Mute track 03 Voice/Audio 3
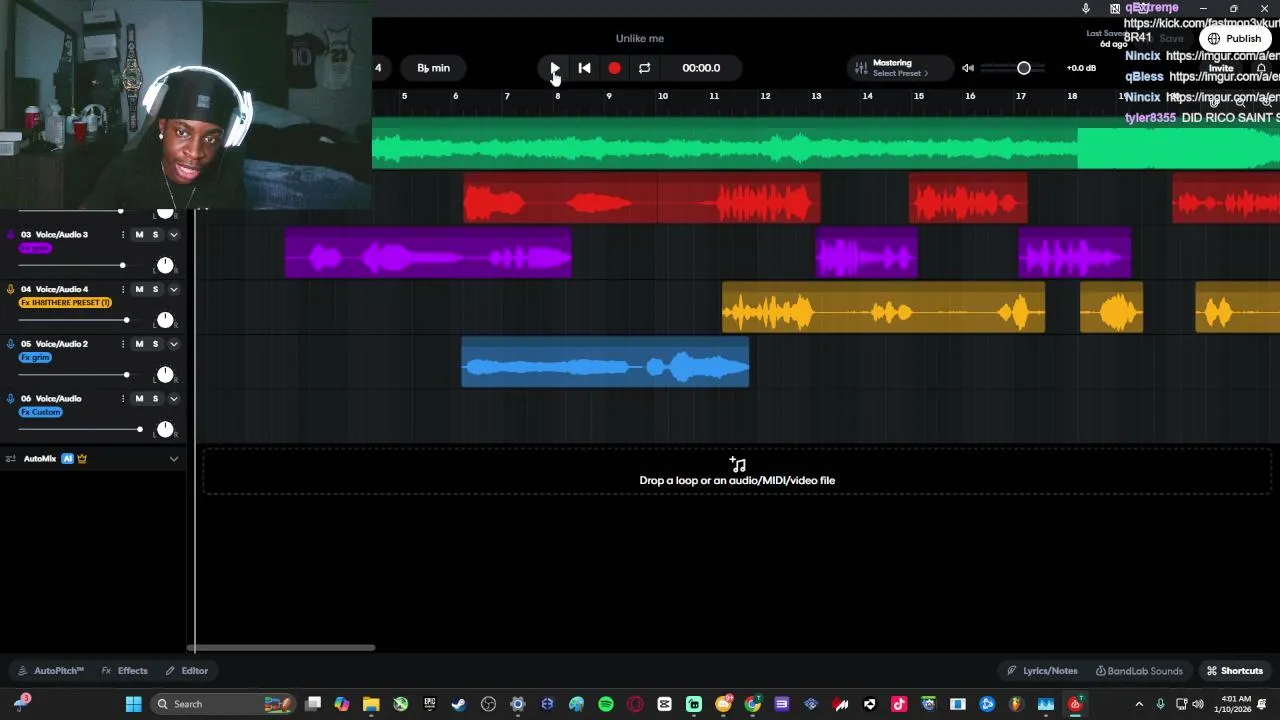This screenshot has height=720, width=1280. pyautogui.click(x=139, y=234)
